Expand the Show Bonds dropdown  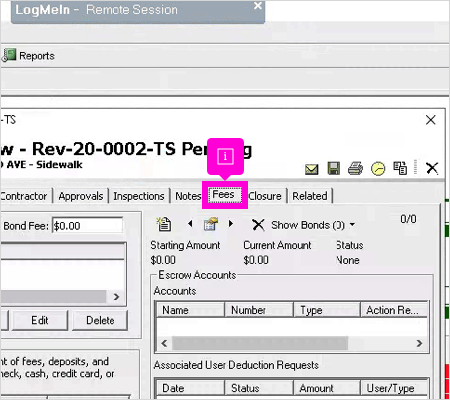coord(352,225)
